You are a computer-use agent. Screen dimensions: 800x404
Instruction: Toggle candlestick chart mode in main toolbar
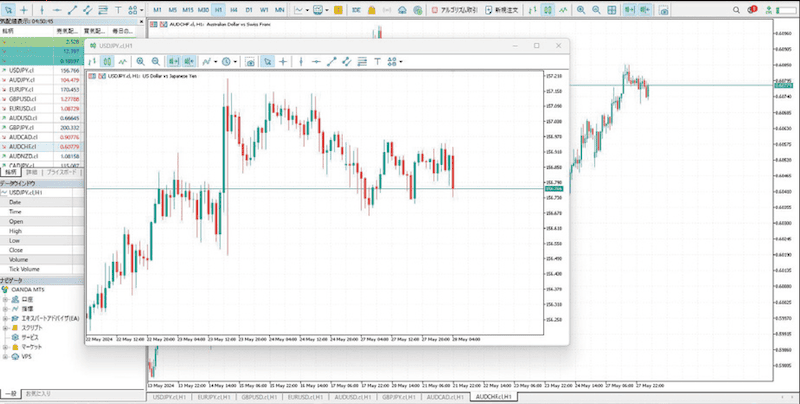click(548, 10)
